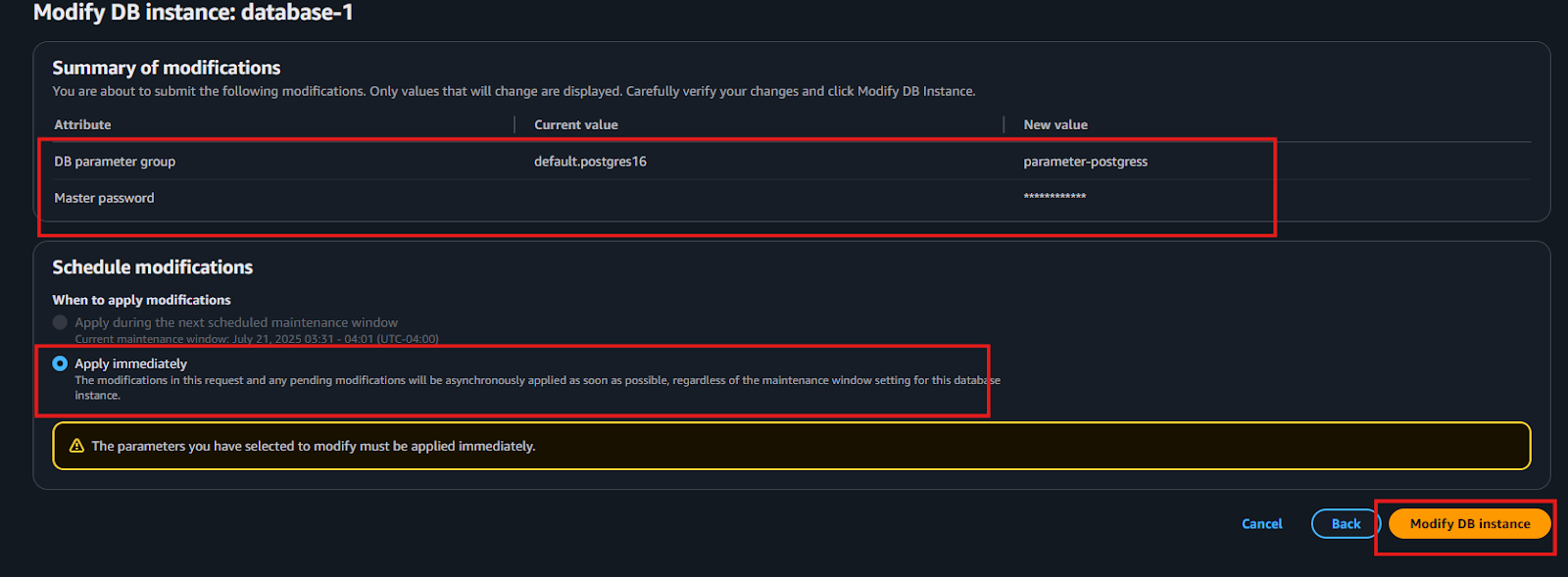
Task: Click the Attribute column header
Action: coord(82,124)
